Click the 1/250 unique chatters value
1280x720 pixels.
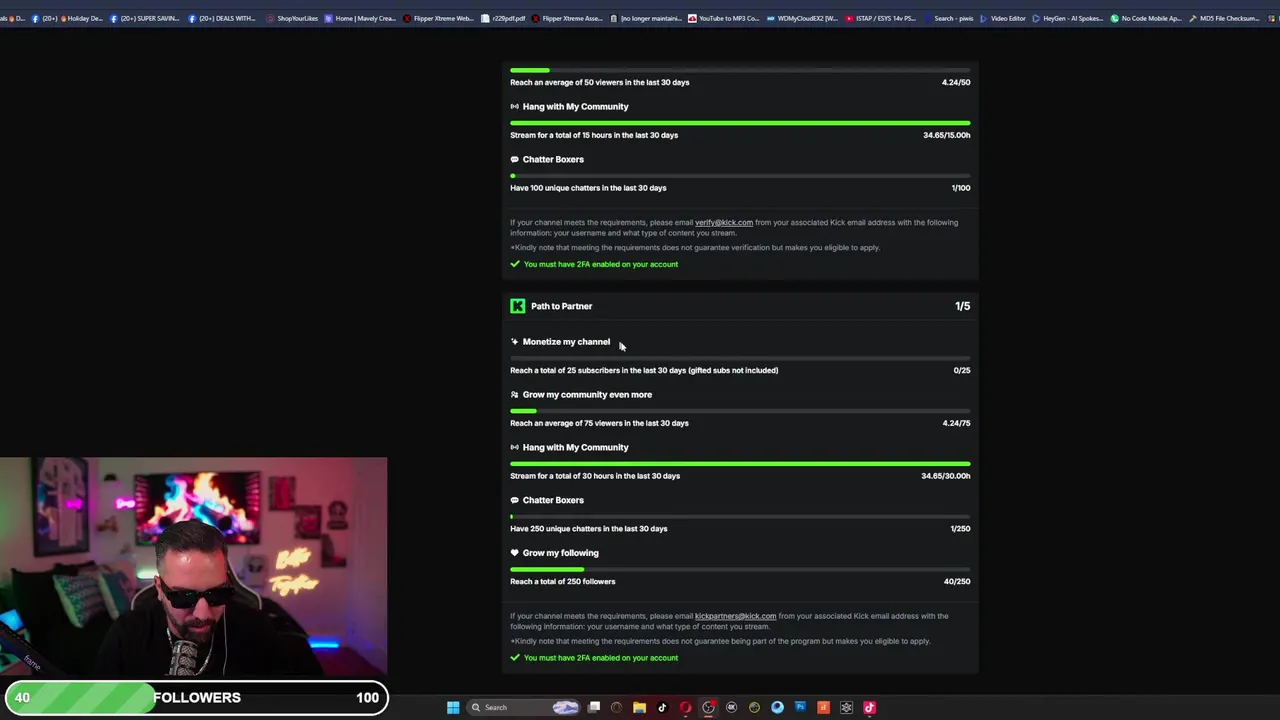tap(960, 529)
